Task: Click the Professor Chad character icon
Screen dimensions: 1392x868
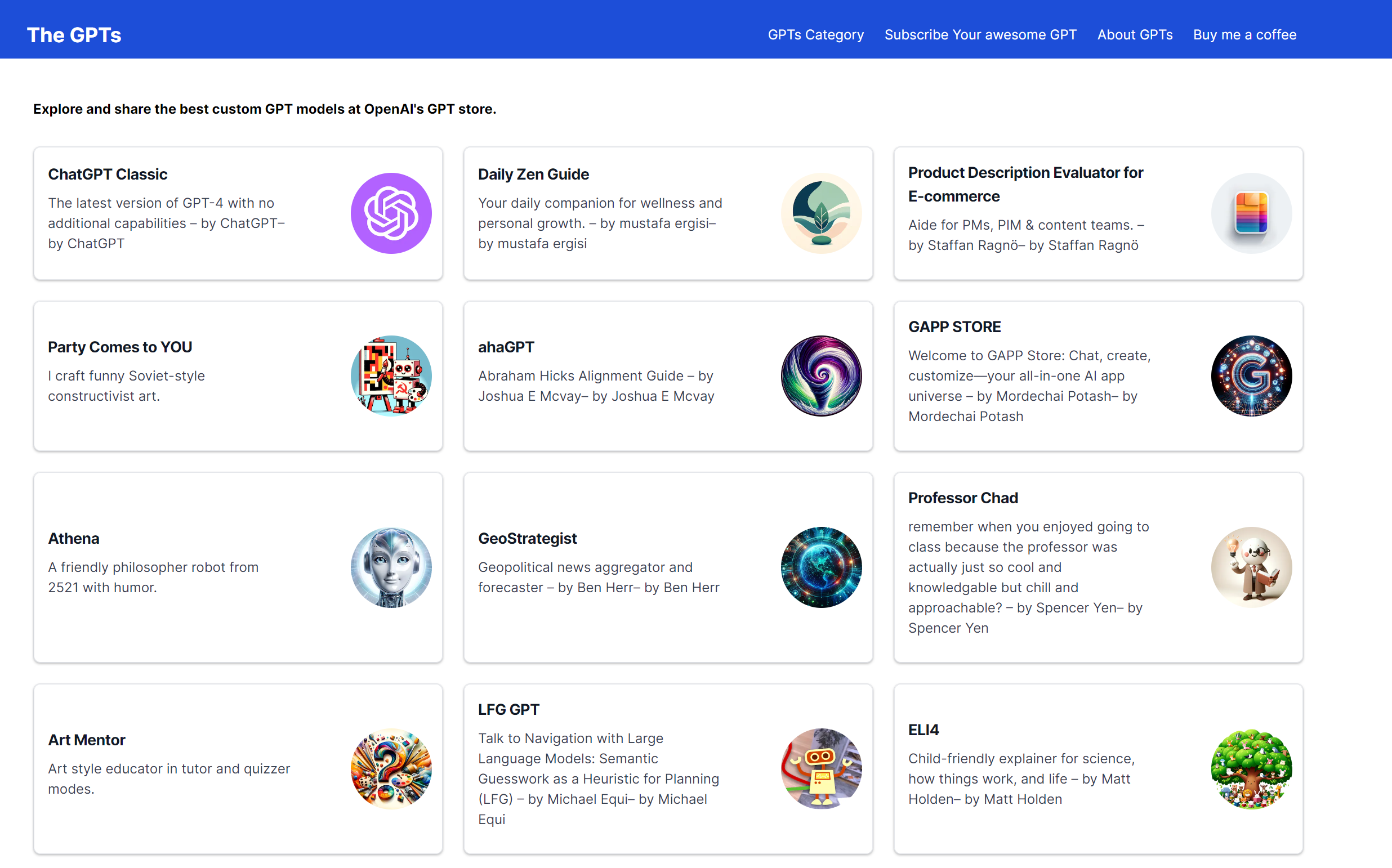Action: tap(1251, 567)
